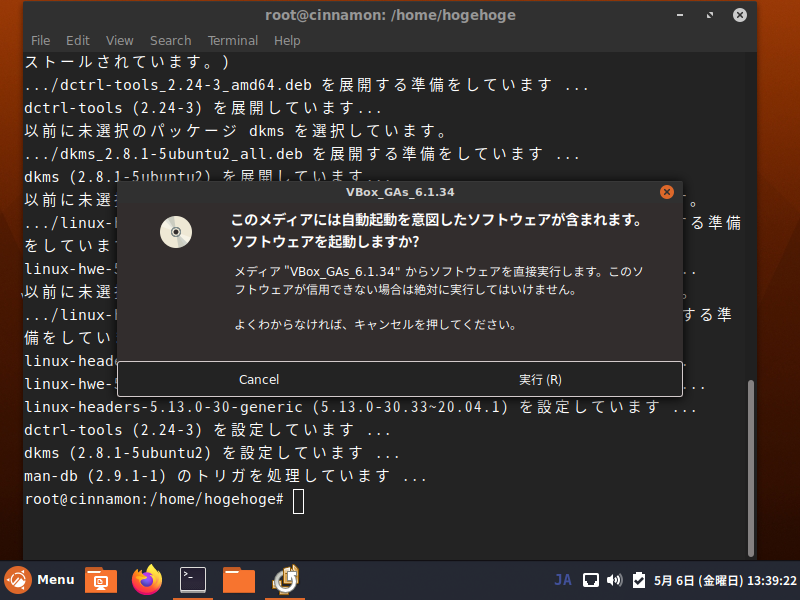Open the Help menu in the terminal

[287, 40]
